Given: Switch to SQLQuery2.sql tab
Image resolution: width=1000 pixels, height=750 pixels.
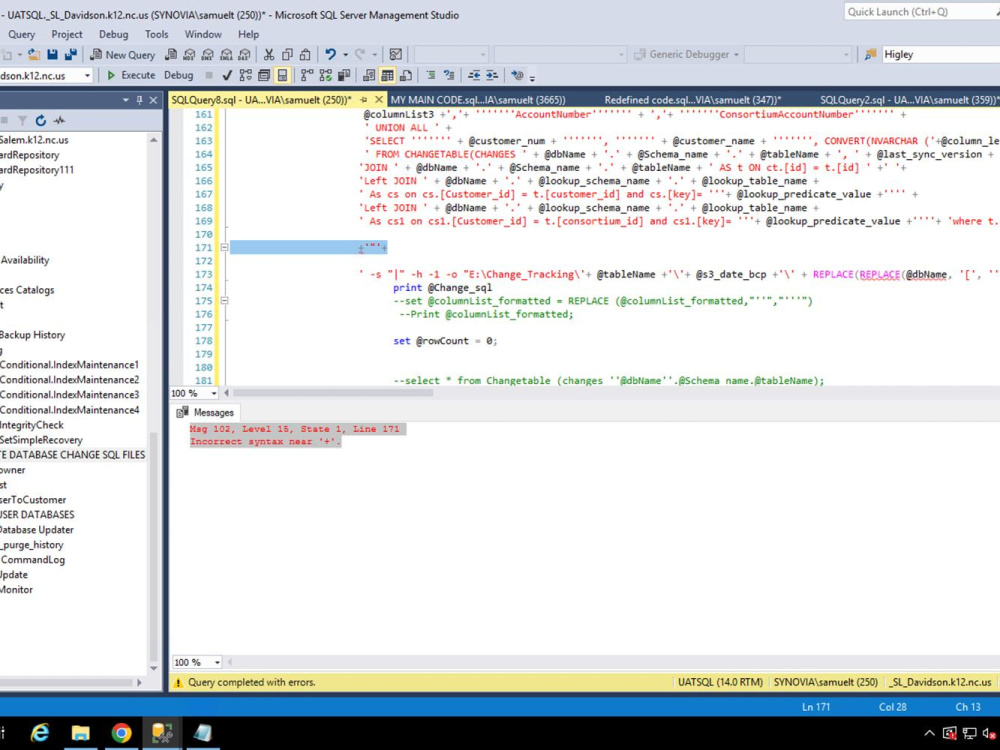Looking at the screenshot, I should [x=908, y=100].
